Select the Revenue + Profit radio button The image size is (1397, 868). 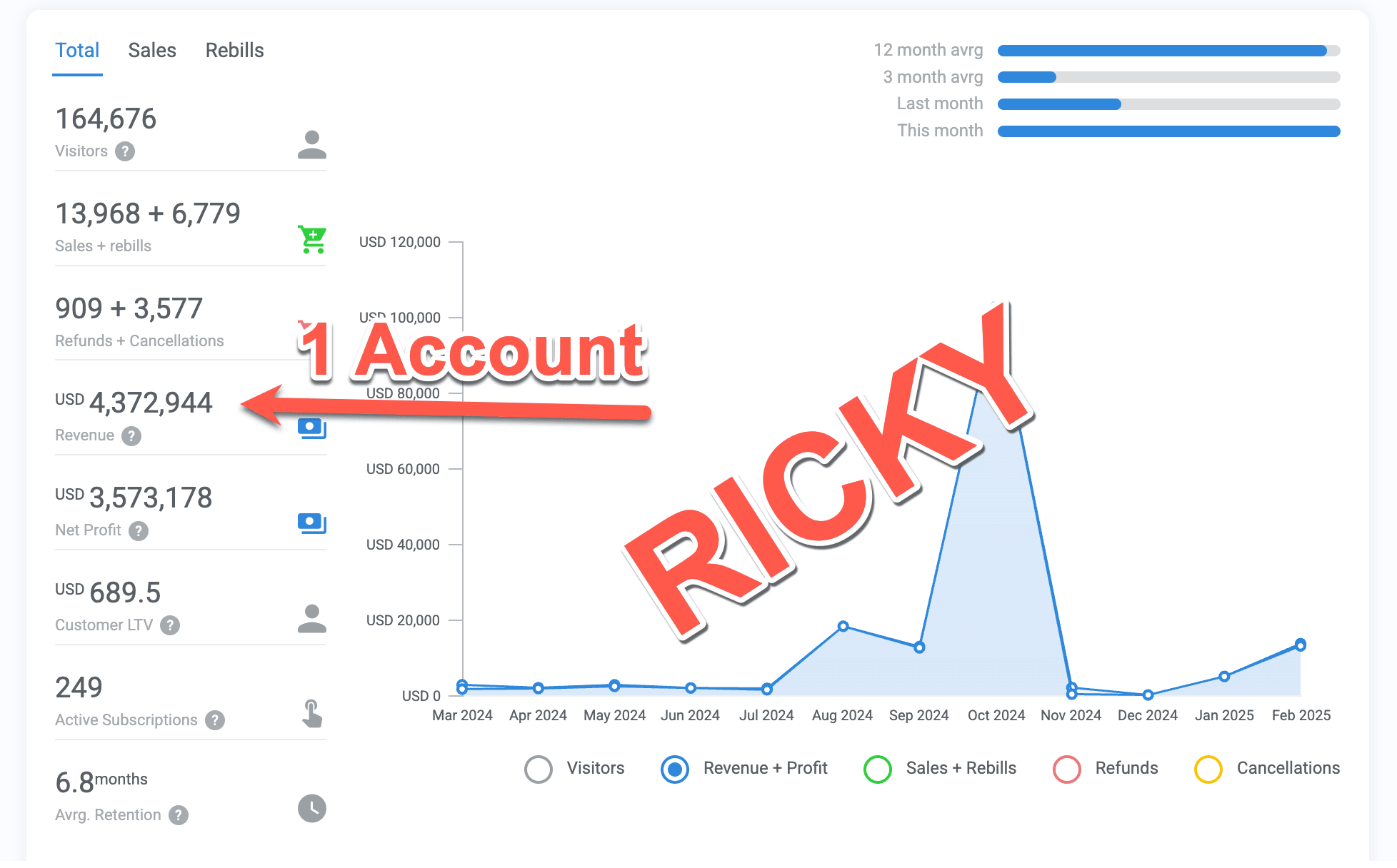click(675, 769)
